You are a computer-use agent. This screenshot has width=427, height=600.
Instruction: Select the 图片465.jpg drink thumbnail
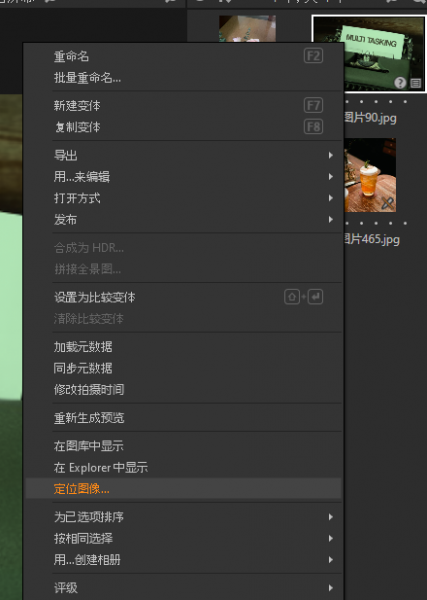coord(370,175)
